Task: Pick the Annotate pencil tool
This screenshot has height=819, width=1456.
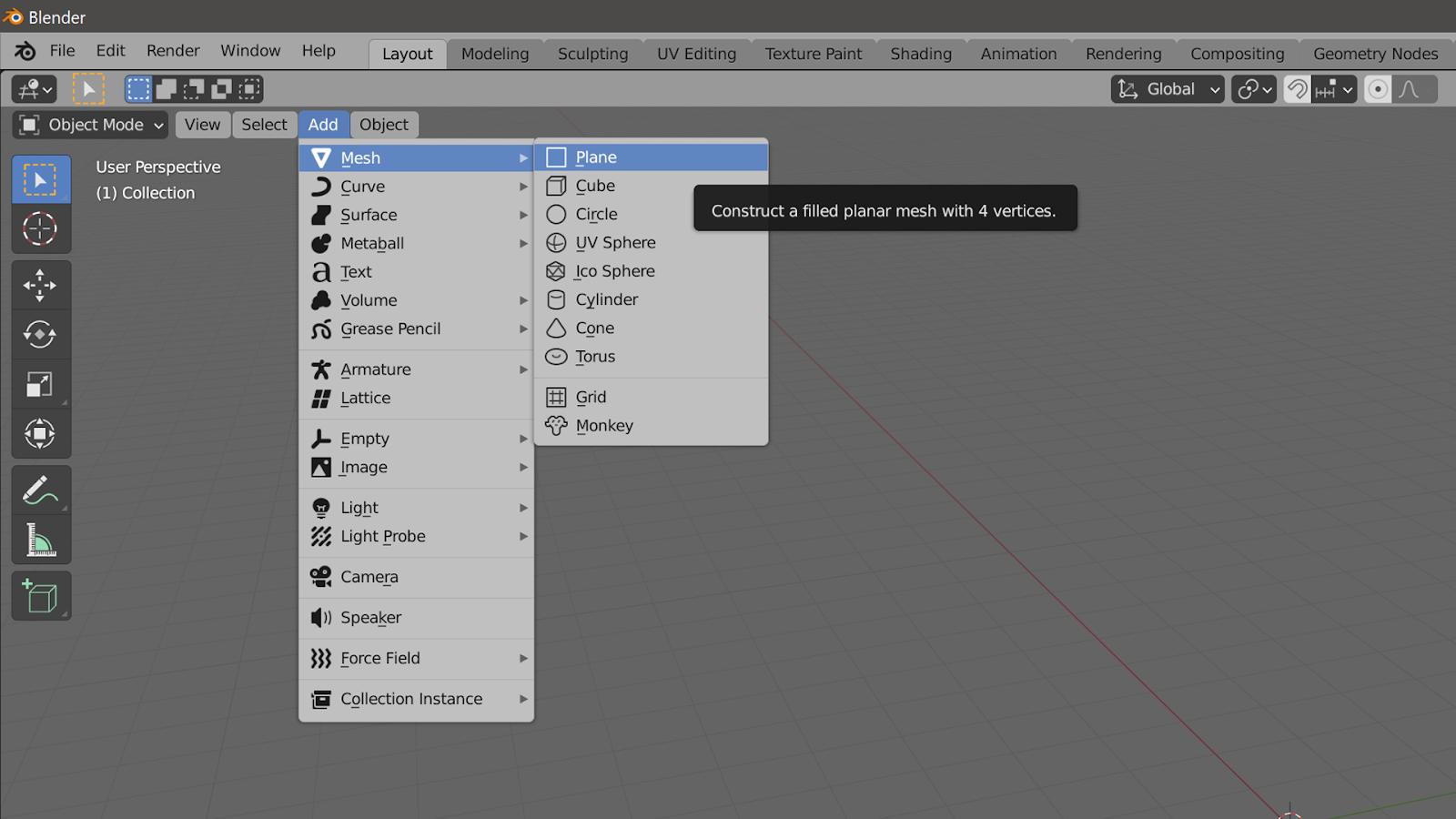Action: click(40, 490)
